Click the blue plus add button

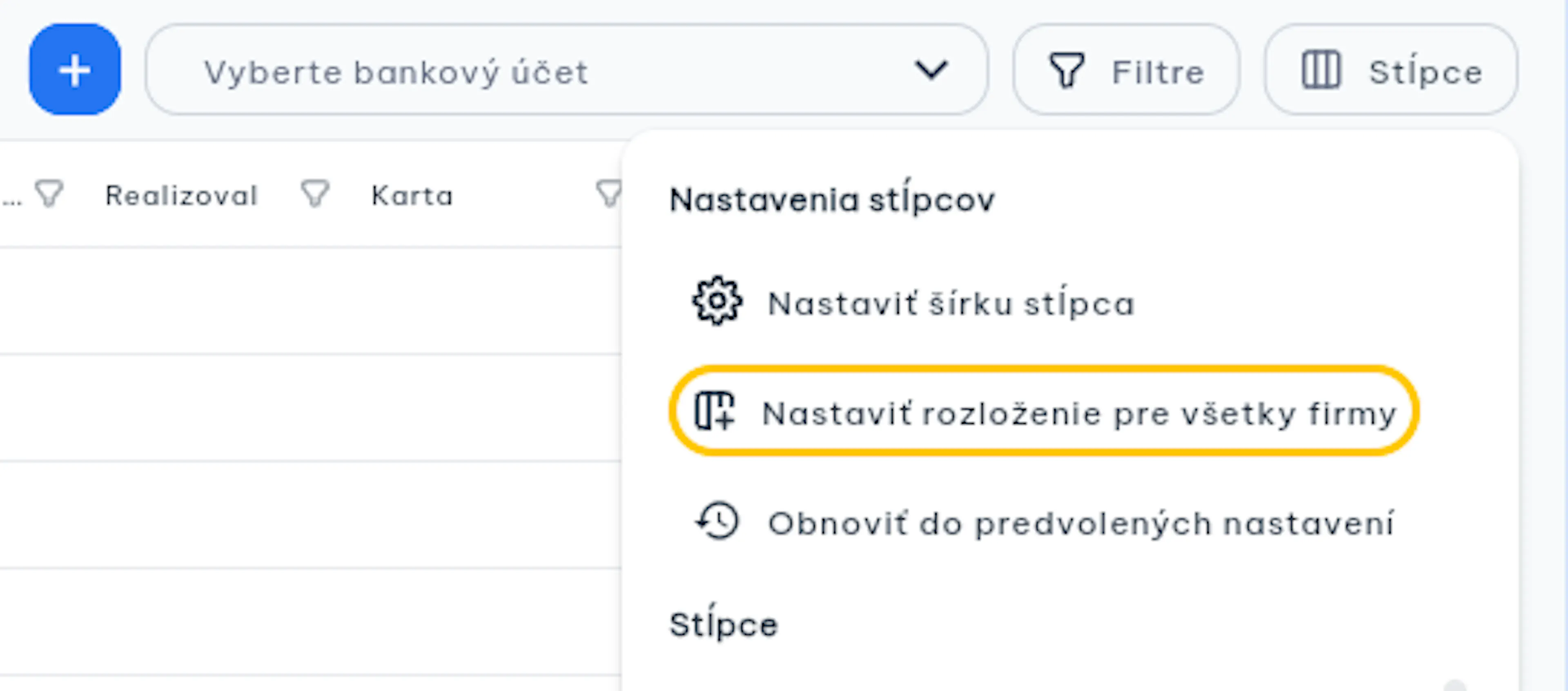point(75,69)
